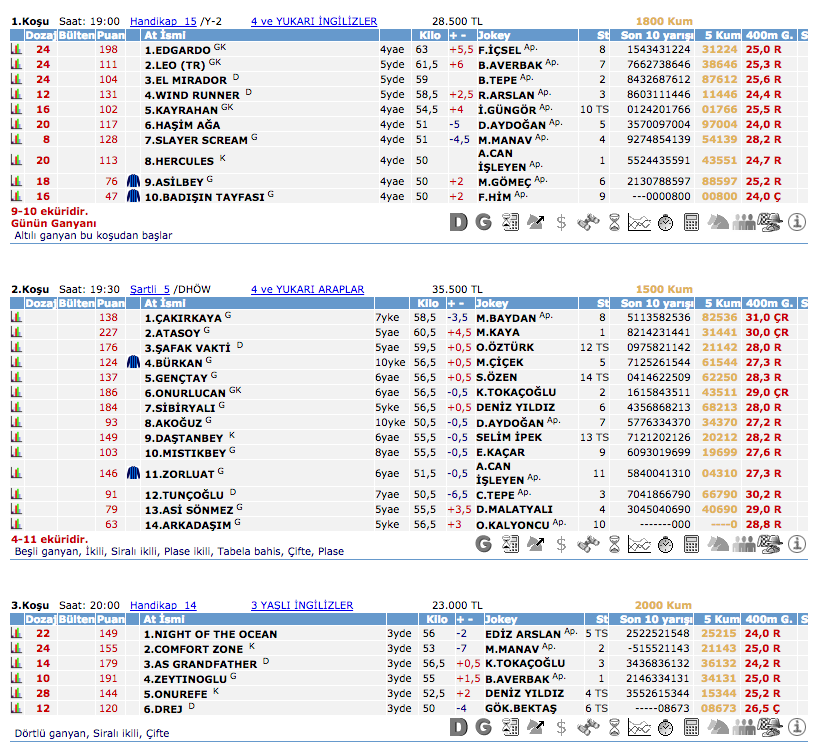Open bar chart icon beside EDGARDO
Image resolution: width=824 pixels, height=751 pixels.
tap(16, 48)
